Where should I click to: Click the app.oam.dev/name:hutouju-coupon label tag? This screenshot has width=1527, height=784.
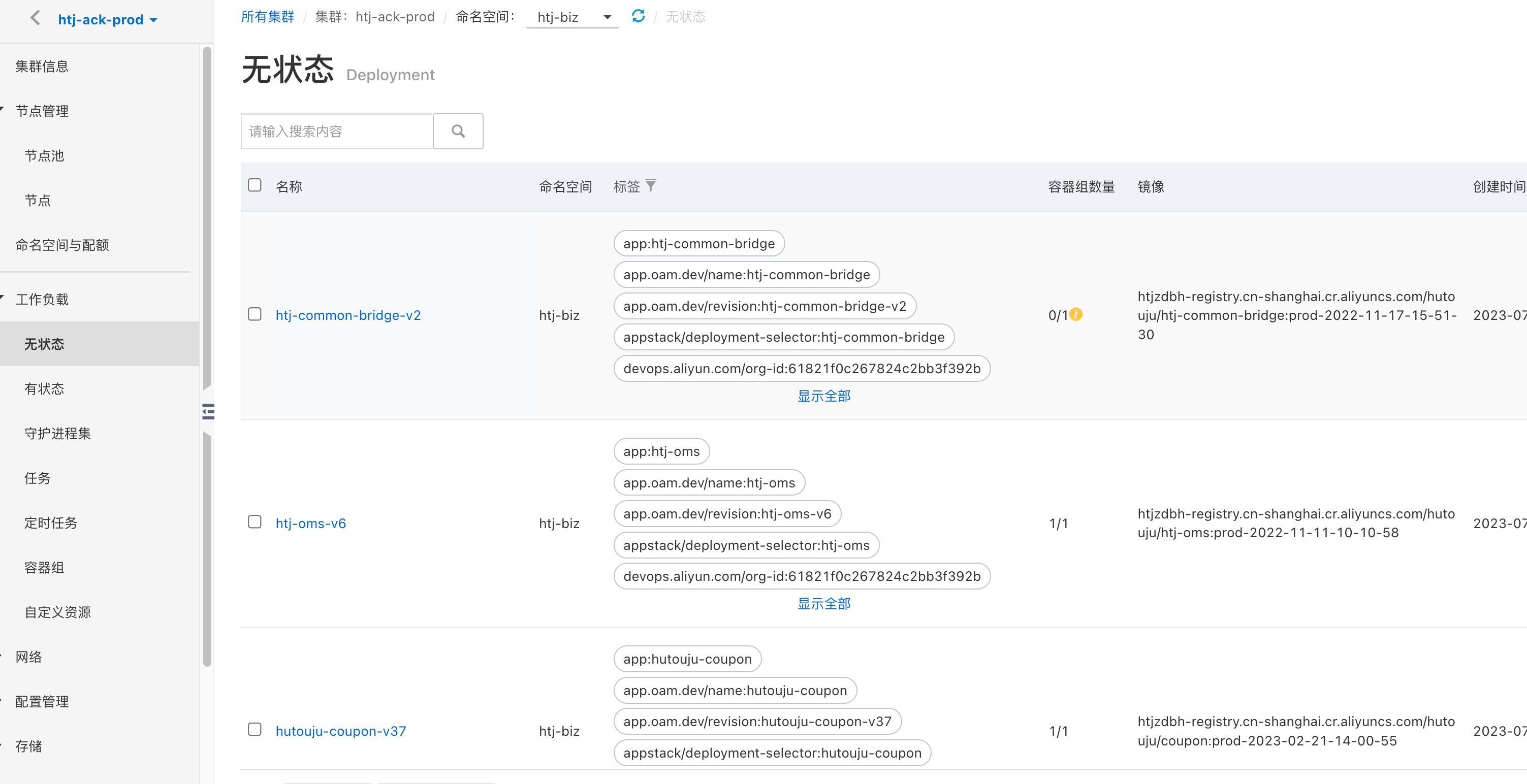[x=735, y=690]
